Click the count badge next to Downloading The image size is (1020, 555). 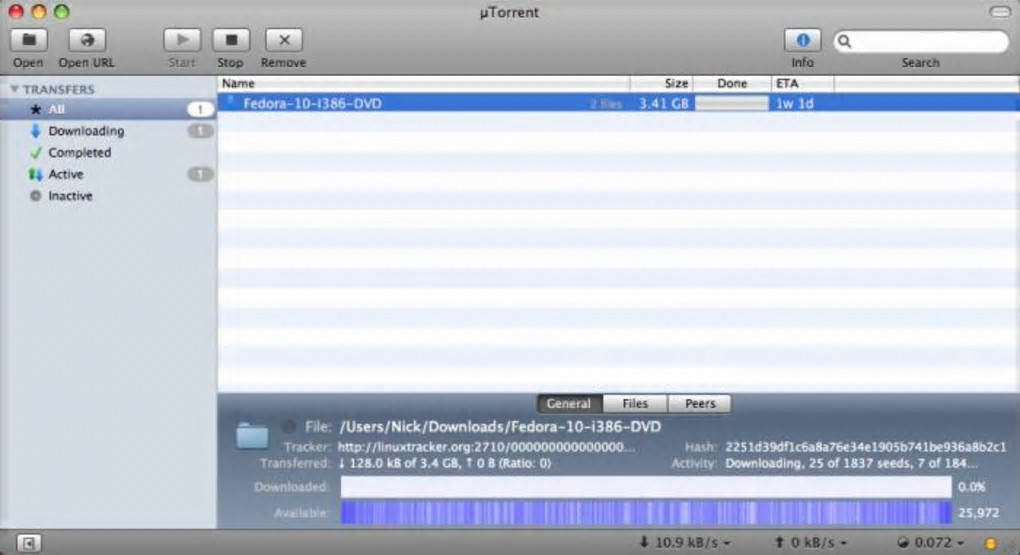point(200,131)
